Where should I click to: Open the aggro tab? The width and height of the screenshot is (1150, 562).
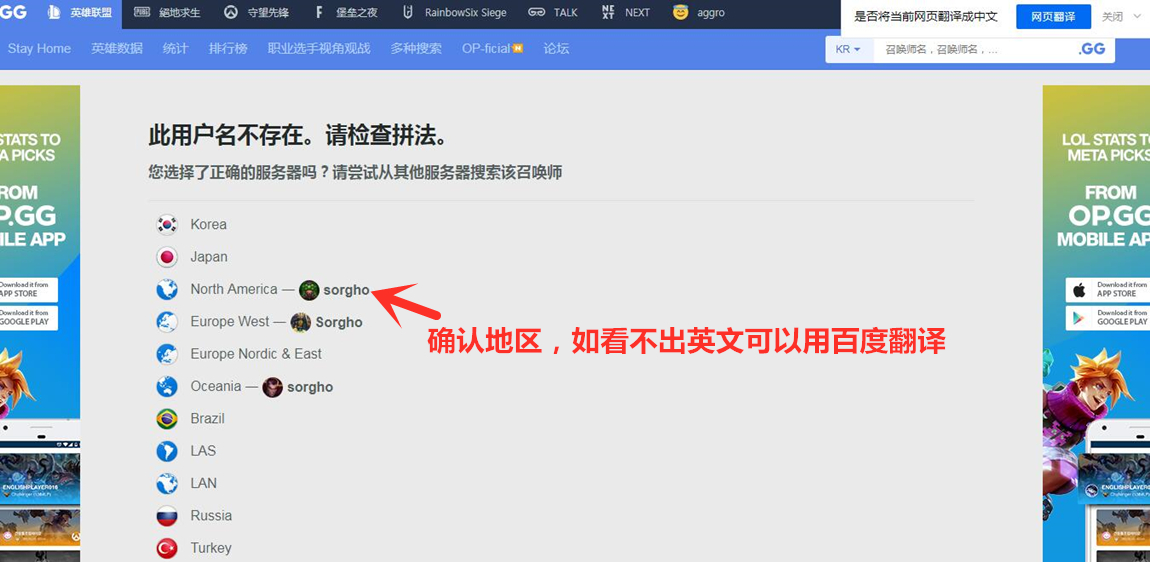698,12
